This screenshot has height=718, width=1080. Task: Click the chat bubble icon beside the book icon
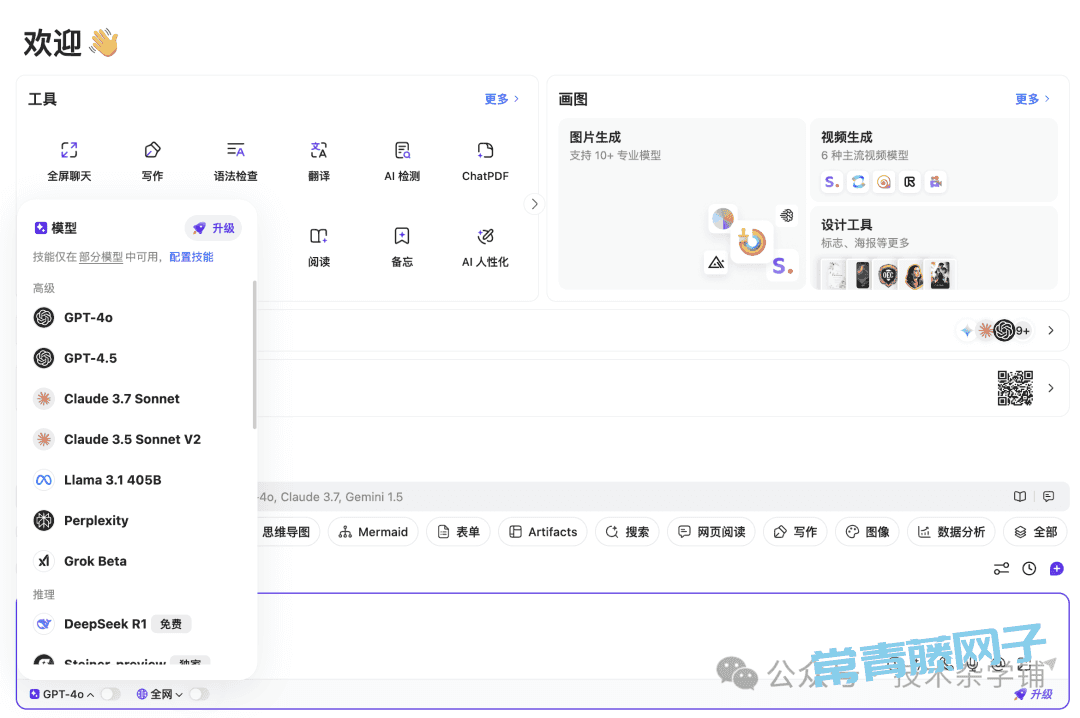pos(1048,496)
